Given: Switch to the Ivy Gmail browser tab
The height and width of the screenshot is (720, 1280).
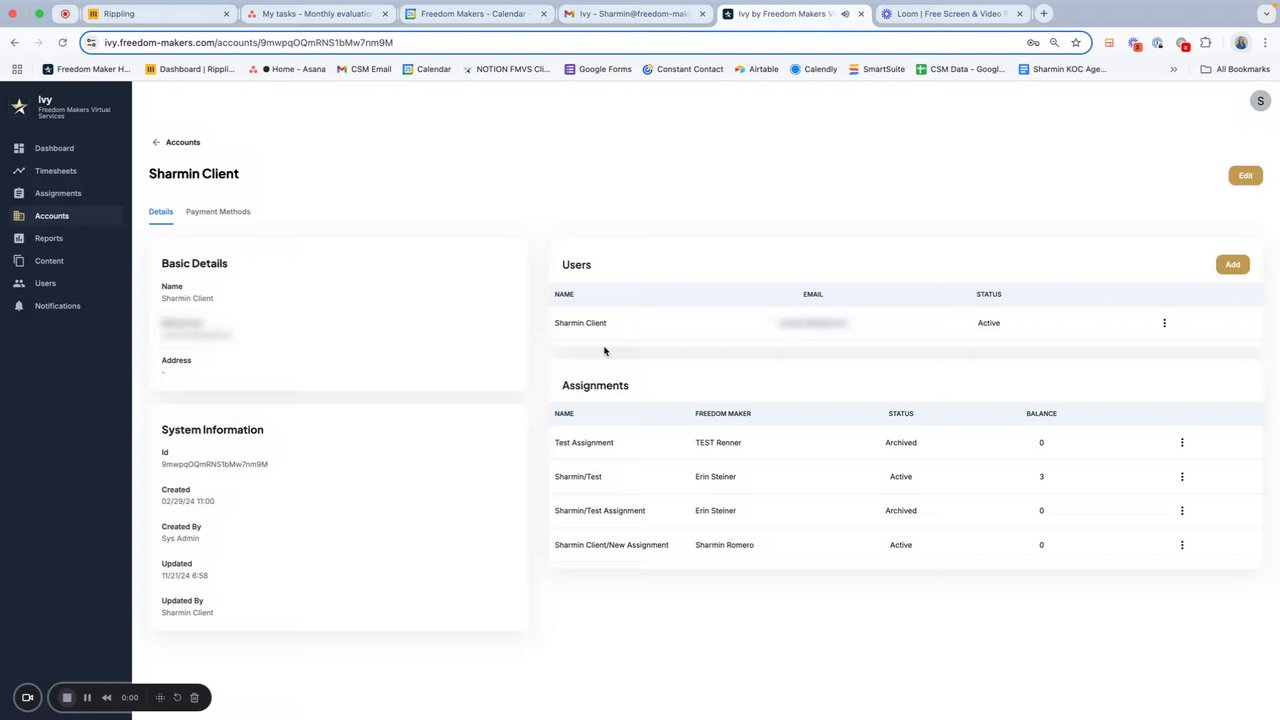Looking at the screenshot, I should 634,14.
